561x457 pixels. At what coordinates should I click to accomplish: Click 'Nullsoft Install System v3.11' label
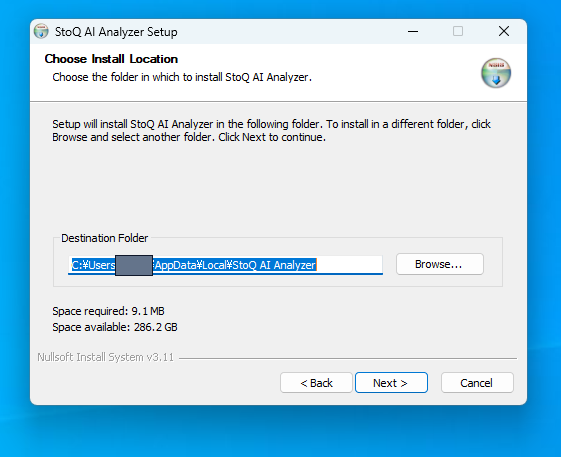coord(106,357)
